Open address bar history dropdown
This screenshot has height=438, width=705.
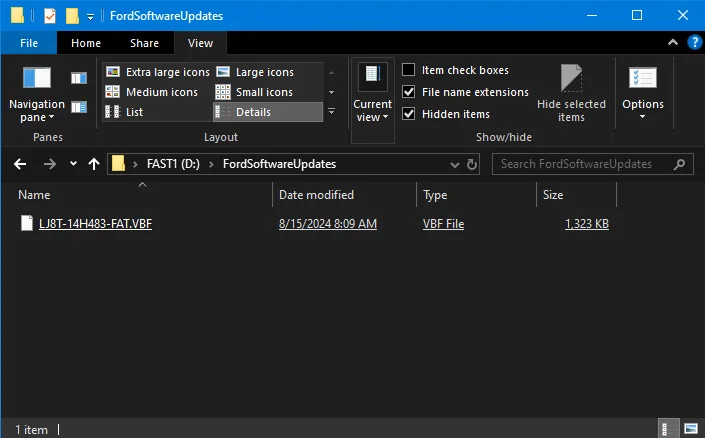tap(455, 165)
